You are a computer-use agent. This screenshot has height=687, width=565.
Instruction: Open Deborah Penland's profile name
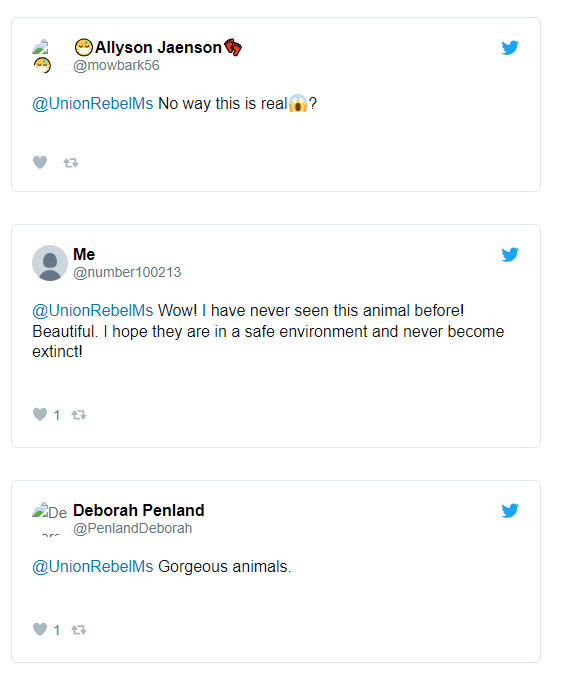point(138,510)
